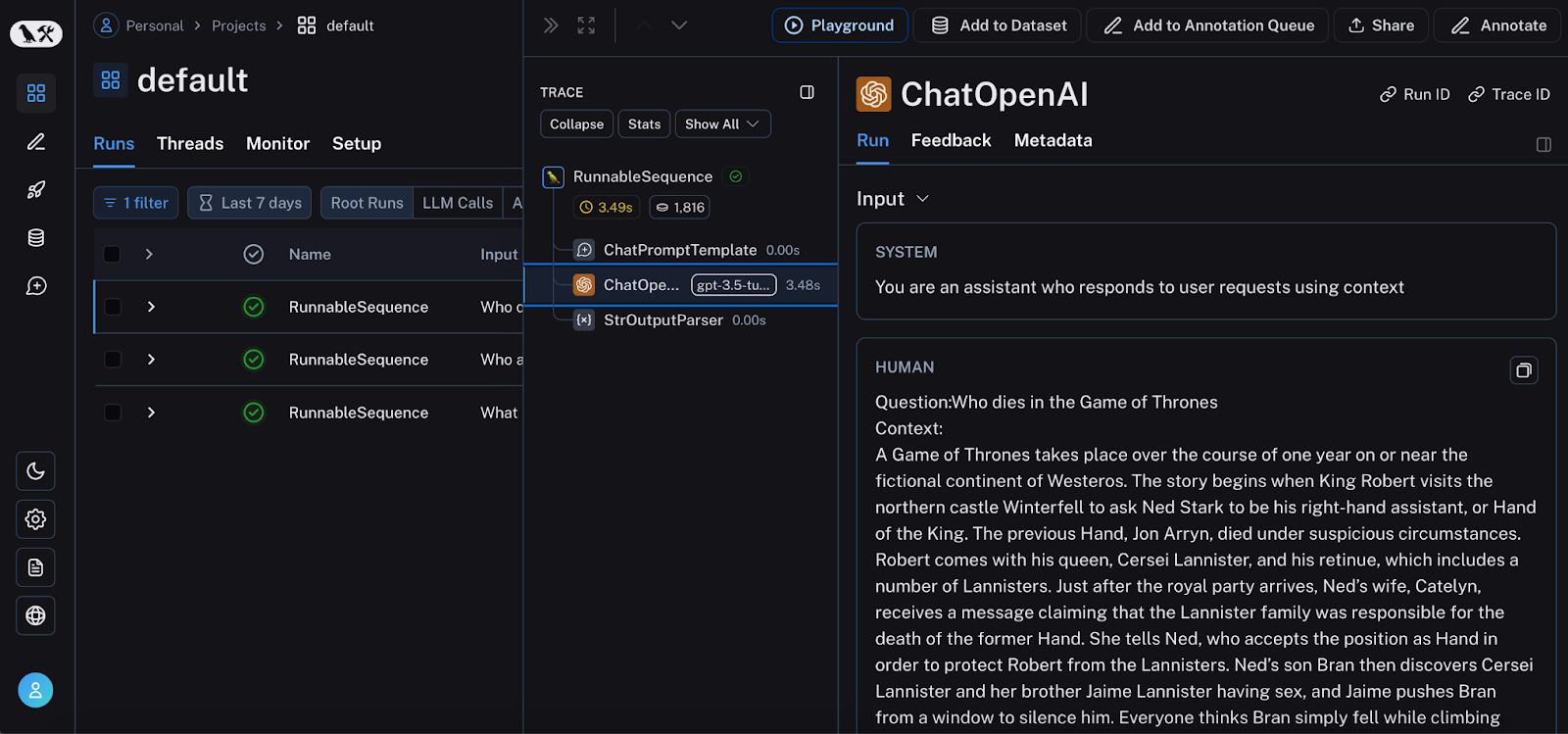The width and height of the screenshot is (1568, 734).
Task: Copy the Run ID link
Action: click(1415, 95)
